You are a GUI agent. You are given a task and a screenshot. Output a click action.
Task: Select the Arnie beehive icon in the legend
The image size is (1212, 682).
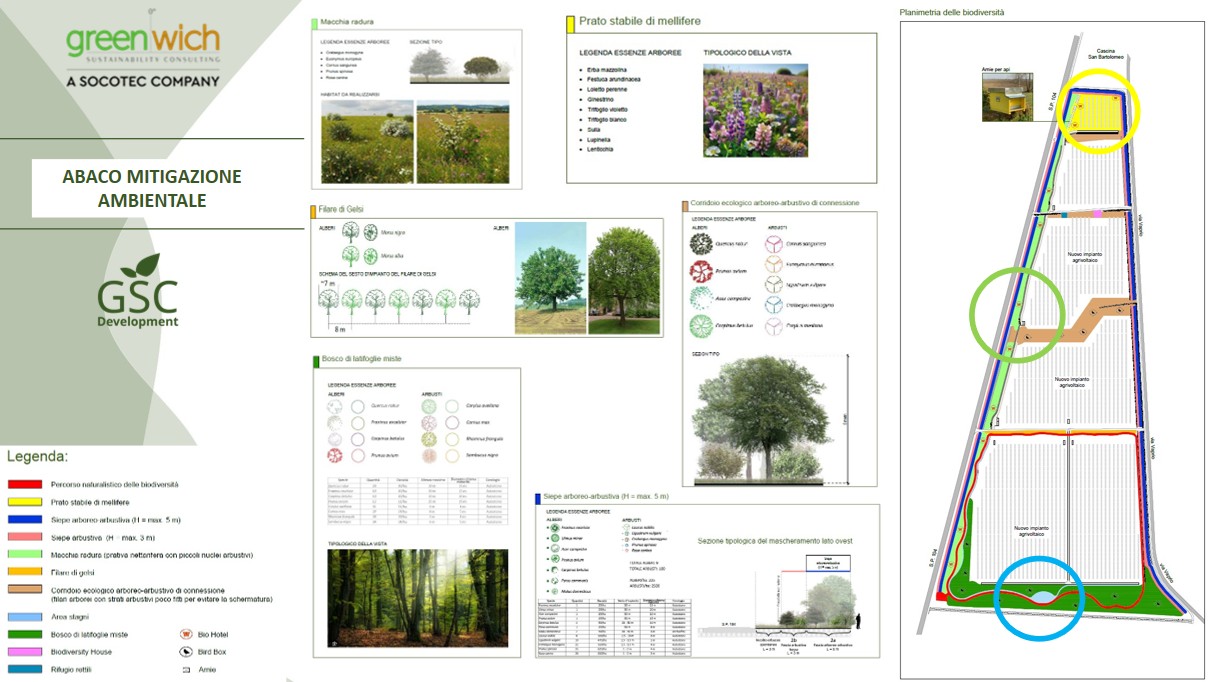point(186,669)
